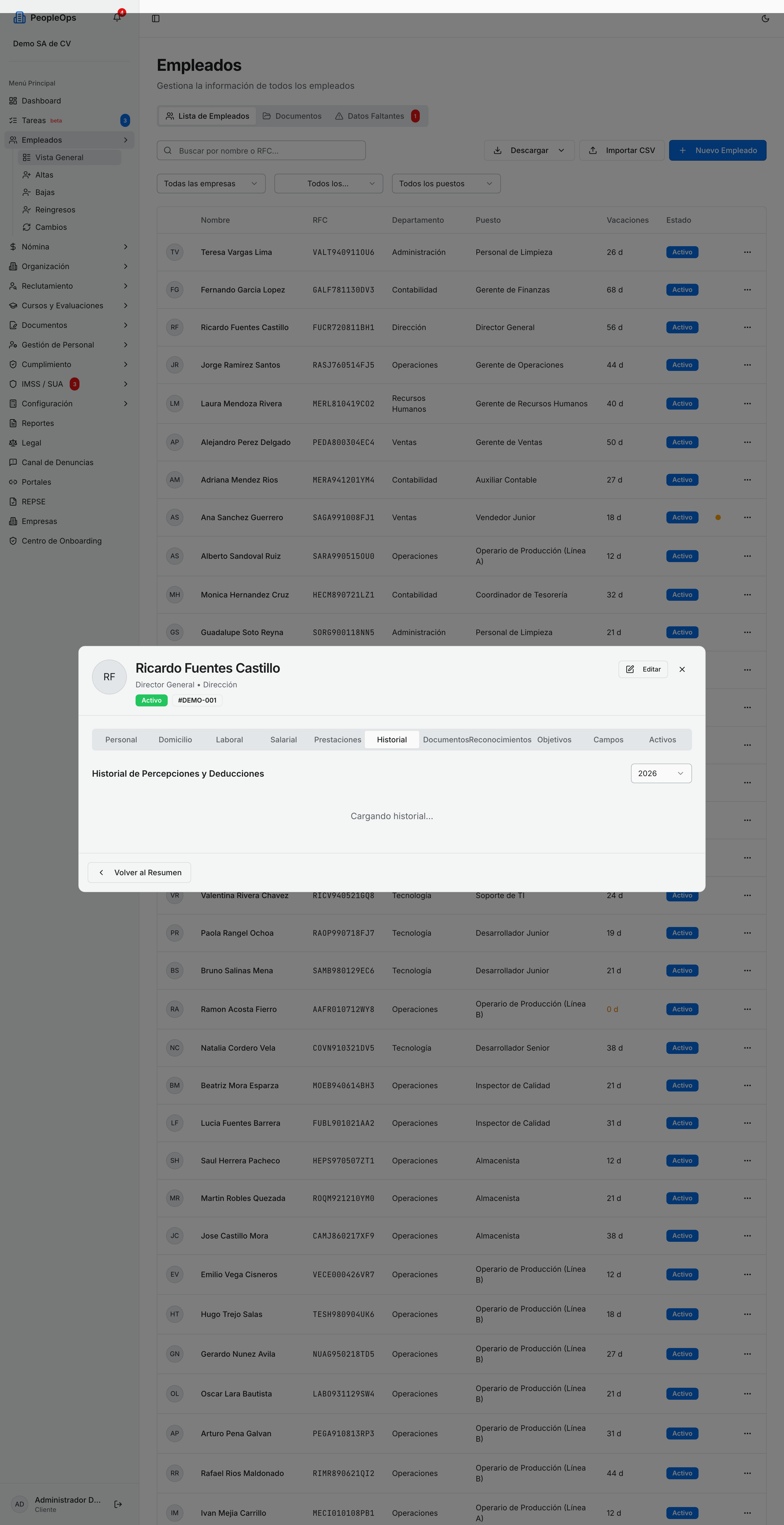Open the Activos tab
Viewport: 784px width, 1525px height.
click(662, 739)
